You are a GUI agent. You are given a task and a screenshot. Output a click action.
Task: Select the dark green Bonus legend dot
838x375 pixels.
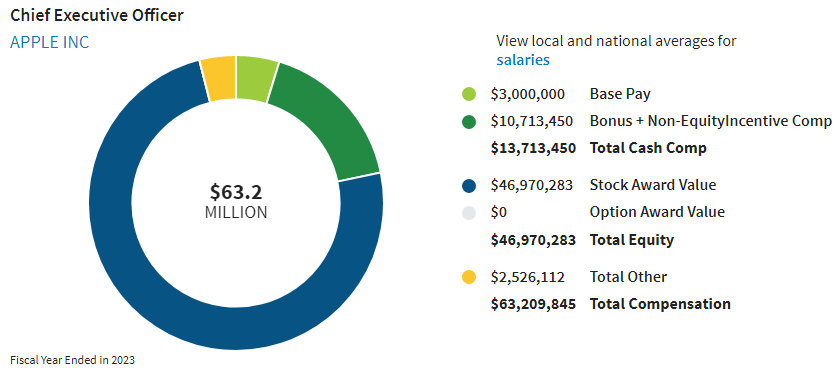point(469,122)
